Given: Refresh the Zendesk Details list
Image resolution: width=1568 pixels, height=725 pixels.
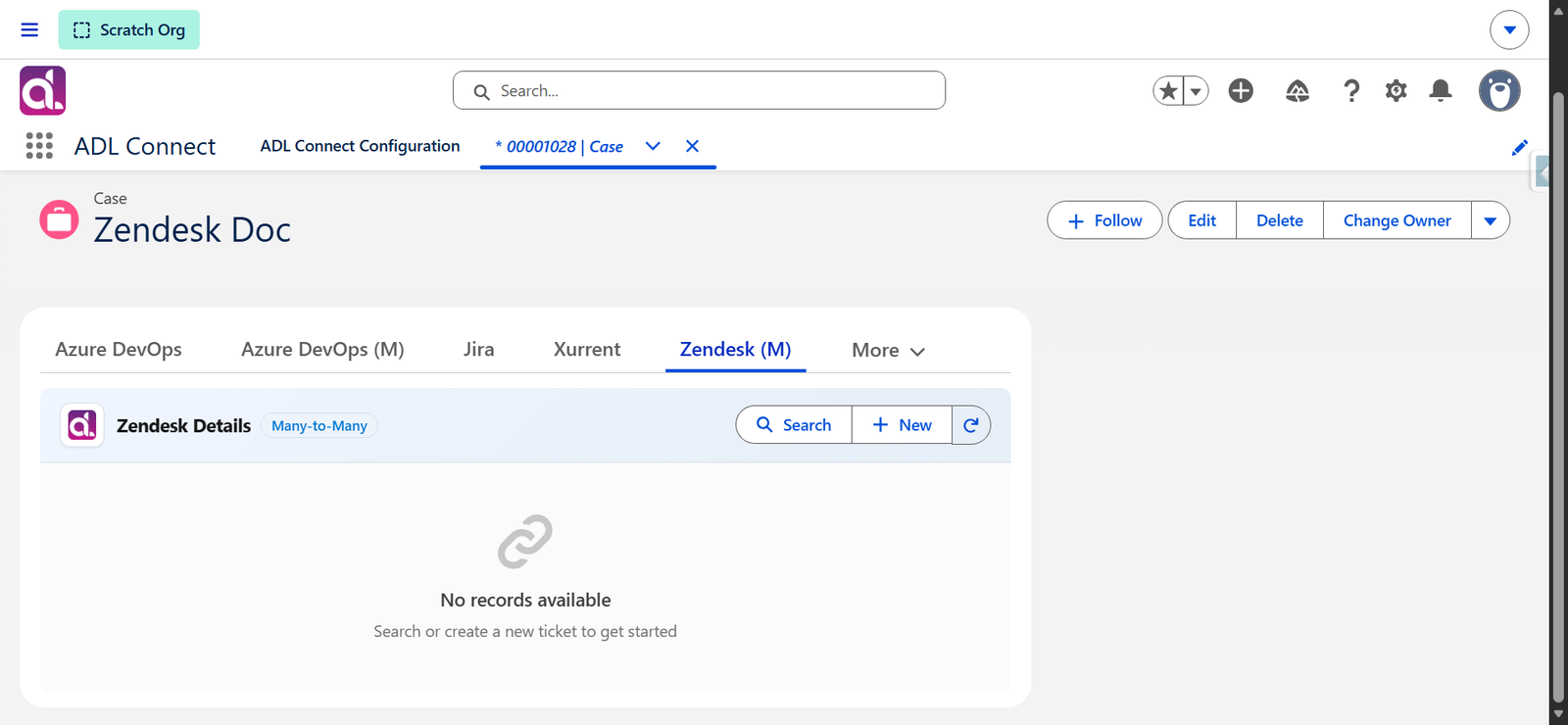Looking at the screenshot, I should coord(971,425).
